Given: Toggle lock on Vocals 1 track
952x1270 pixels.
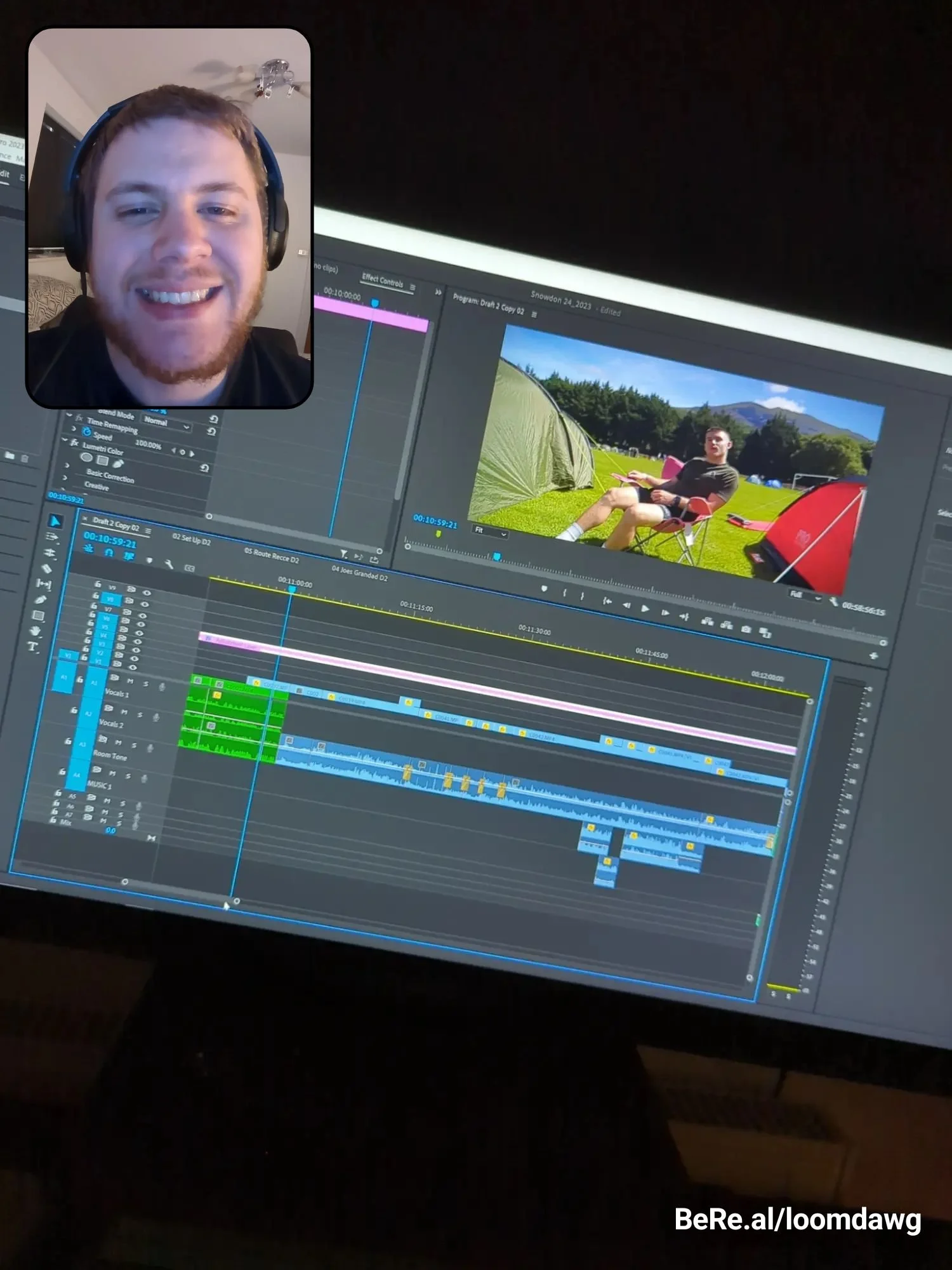Looking at the screenshot, I should 79,679.
